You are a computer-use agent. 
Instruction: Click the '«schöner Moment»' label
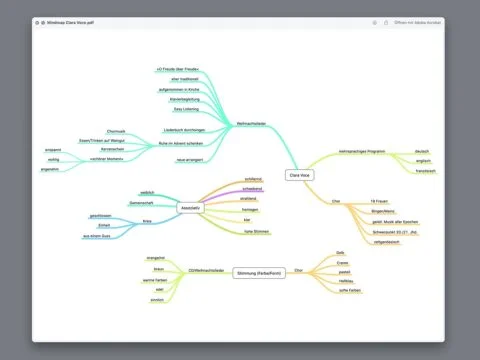click(x=107, y=159)
